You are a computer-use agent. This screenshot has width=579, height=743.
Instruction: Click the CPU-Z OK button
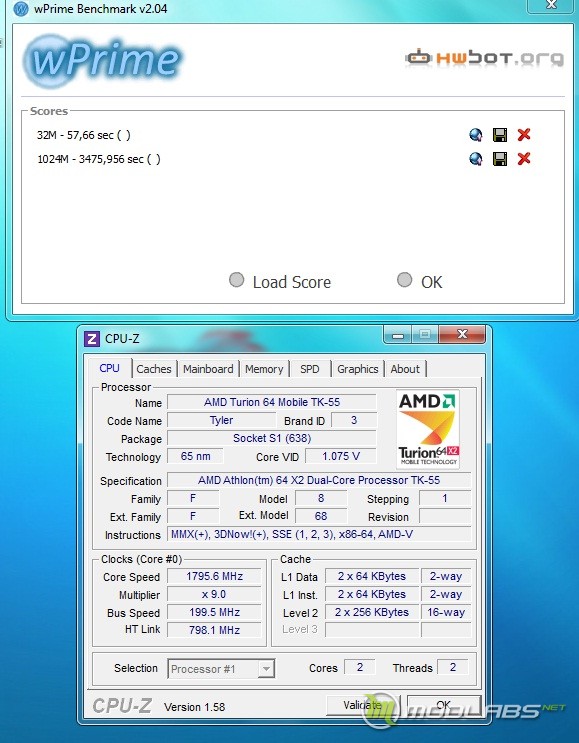pos(444,705)
